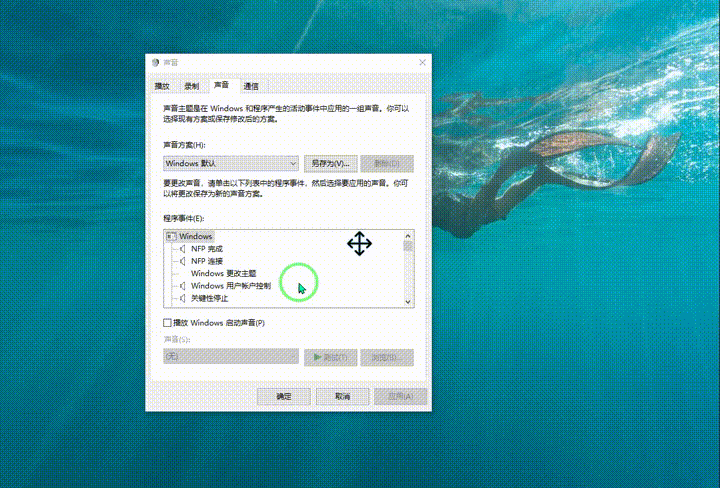
Task: Switch to the 播放 tab
Action: pyautogui.click(x=162, y=86)
